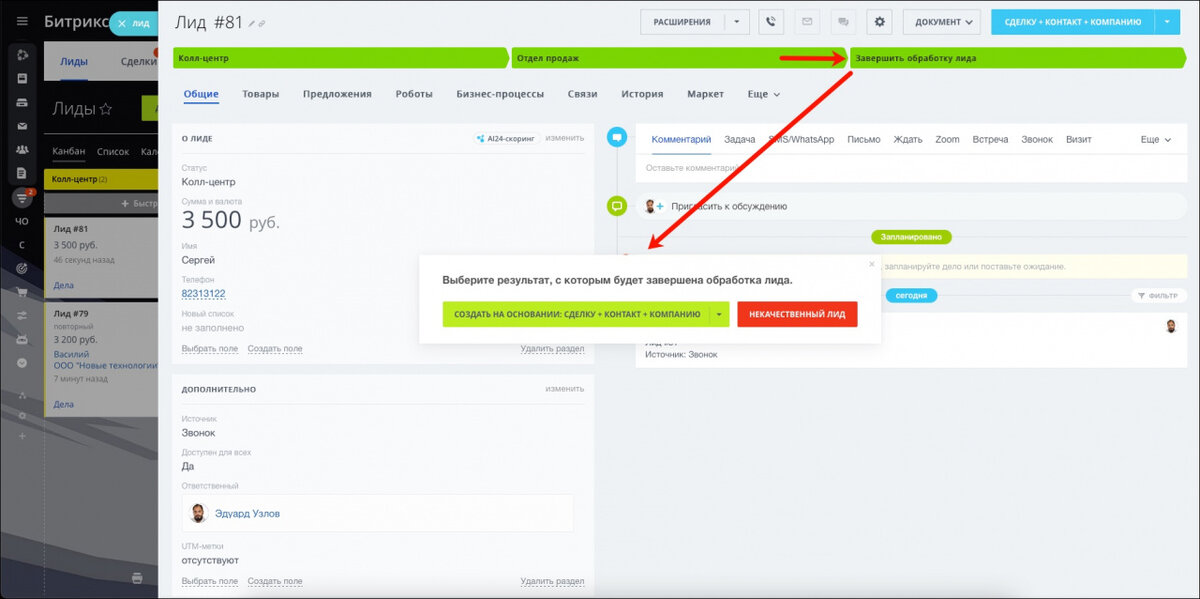Select Письмо timeline tab
1200x599 pixels.
(864, 139)
